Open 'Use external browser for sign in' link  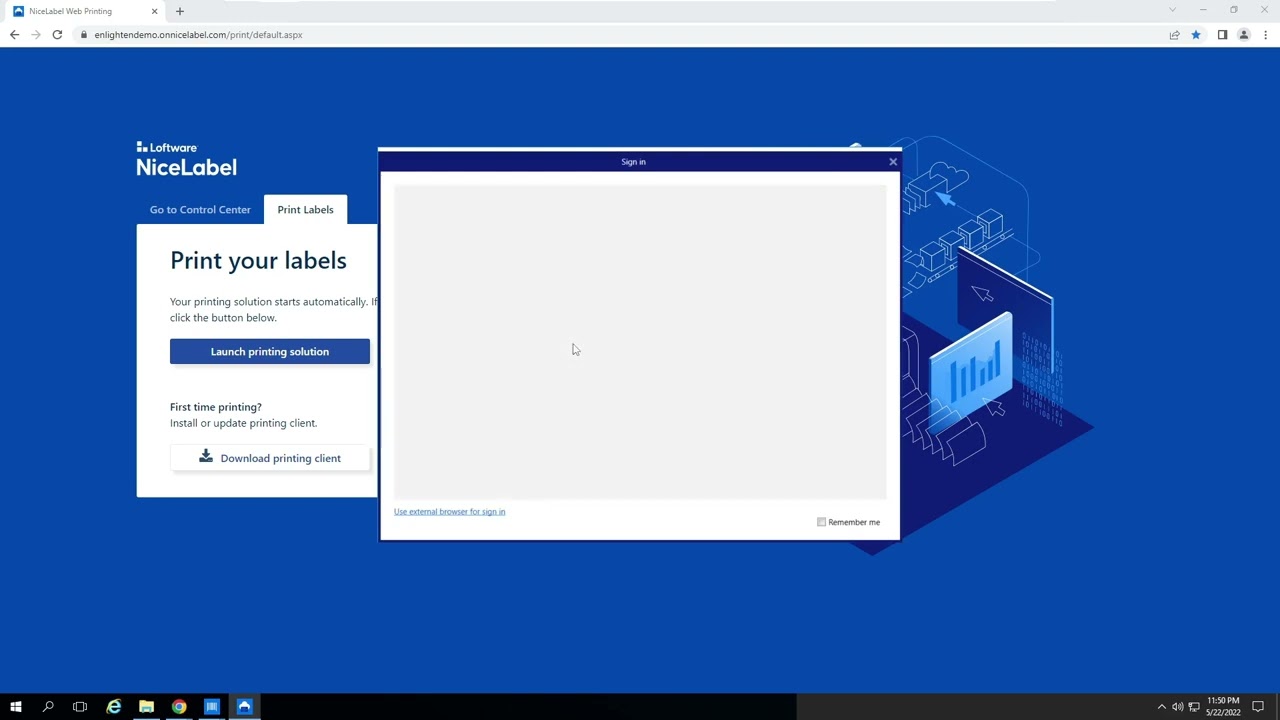[x=449, y=512]
